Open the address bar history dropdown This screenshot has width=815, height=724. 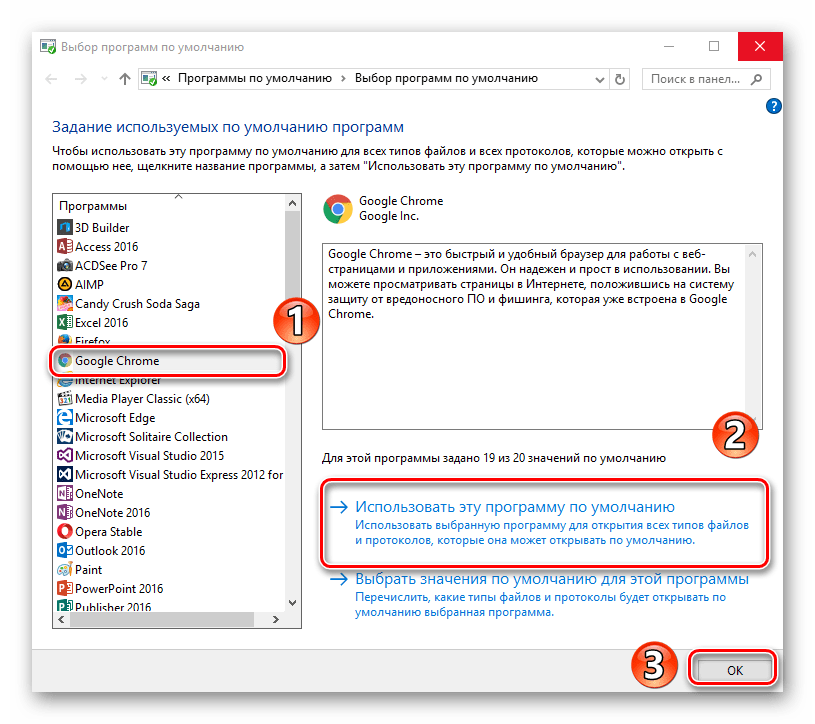click(596, 78)
